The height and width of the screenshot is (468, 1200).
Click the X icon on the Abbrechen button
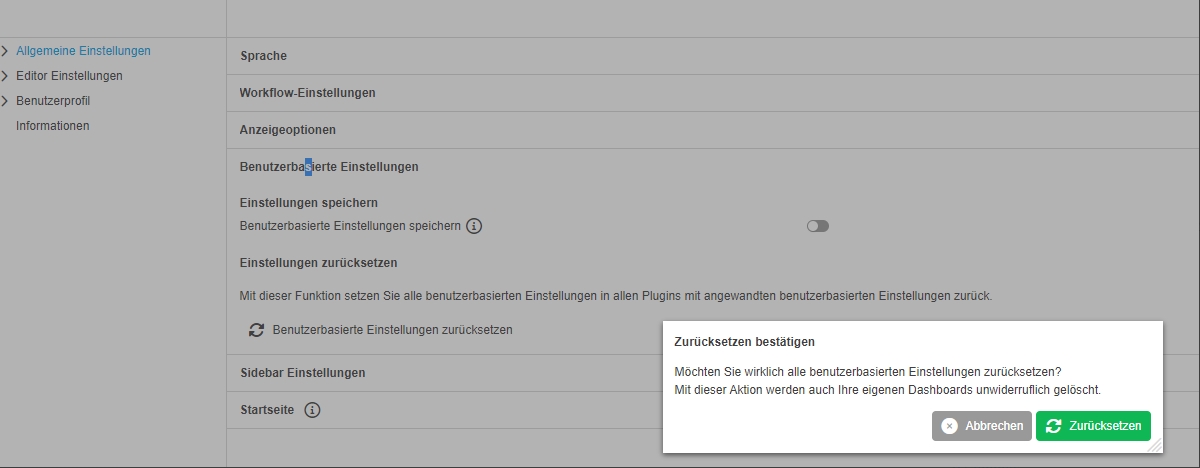pos(949,426)
